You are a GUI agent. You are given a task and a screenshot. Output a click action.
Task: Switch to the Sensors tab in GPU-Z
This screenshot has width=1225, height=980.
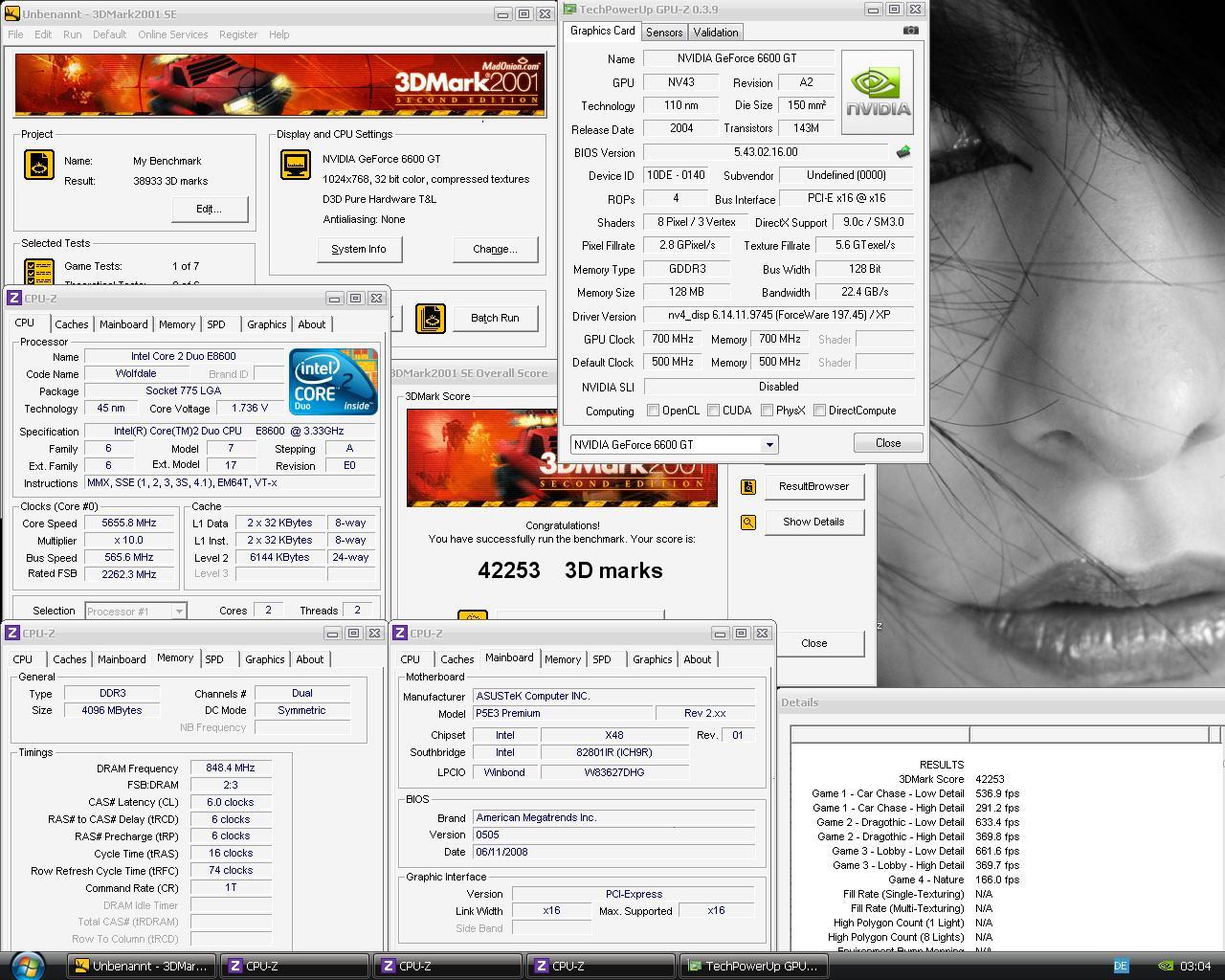pyautogui.click(x=664, y=33)
